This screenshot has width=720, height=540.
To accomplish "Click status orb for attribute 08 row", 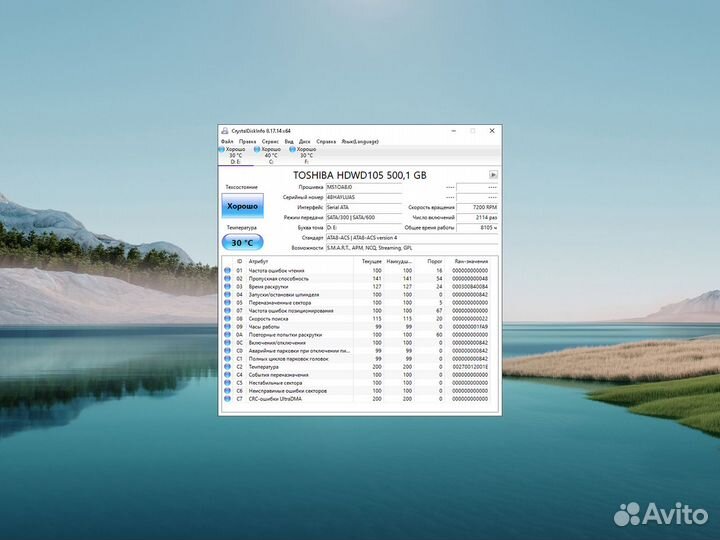I will pyautogui.click(x=227, y=319).
